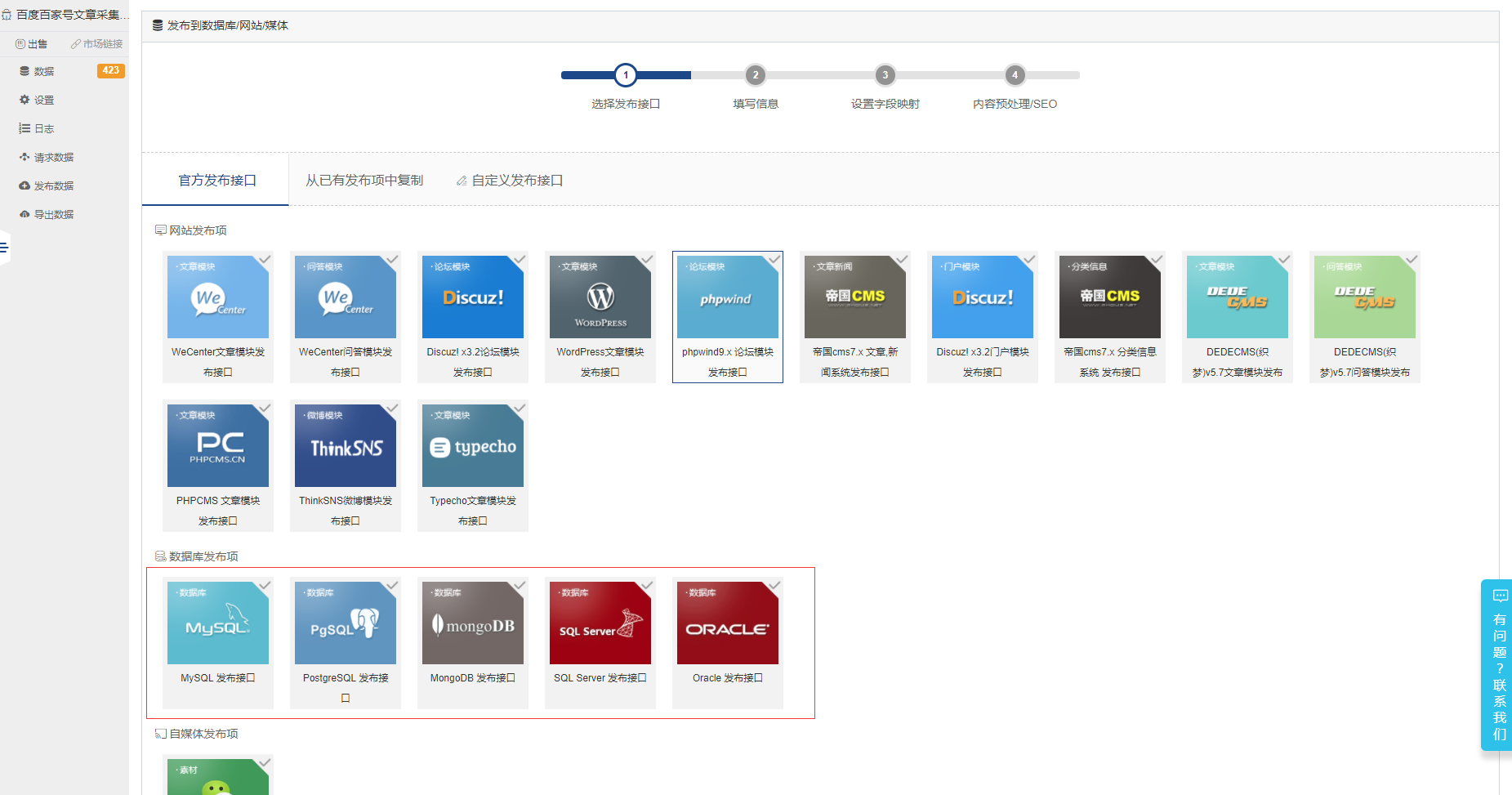Open the 有问题?联系我们 support widget
This screenshot has width=1512, height=795.
[1496, 665]
